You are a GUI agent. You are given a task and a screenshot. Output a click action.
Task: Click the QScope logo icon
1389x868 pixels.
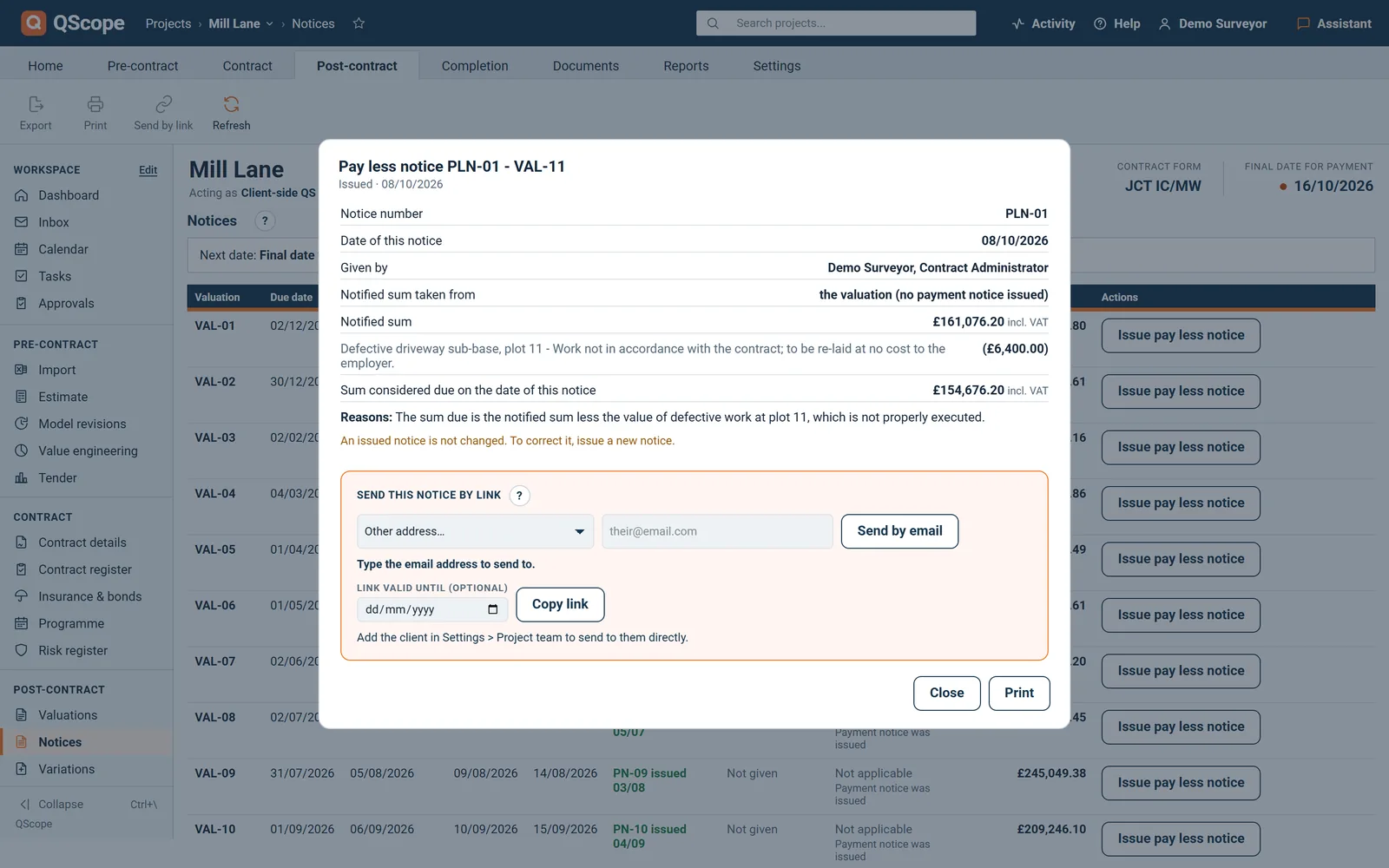coord(33,23)
